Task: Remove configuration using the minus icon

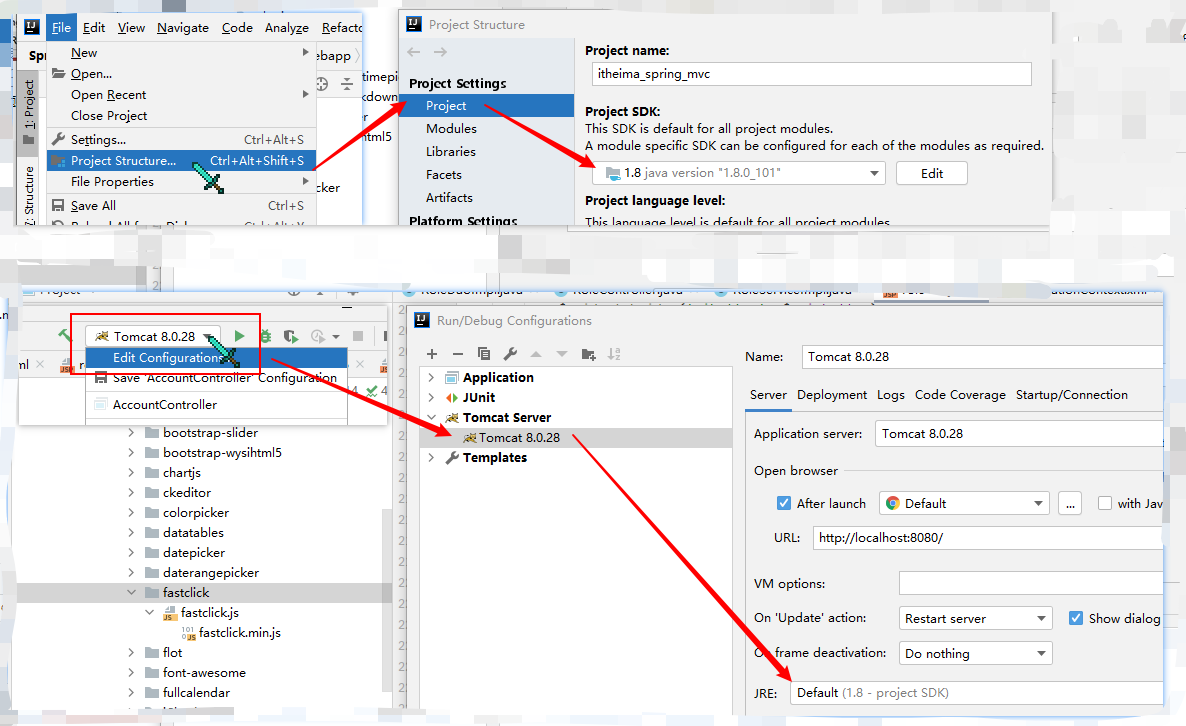Action: (x=458, y=354)
